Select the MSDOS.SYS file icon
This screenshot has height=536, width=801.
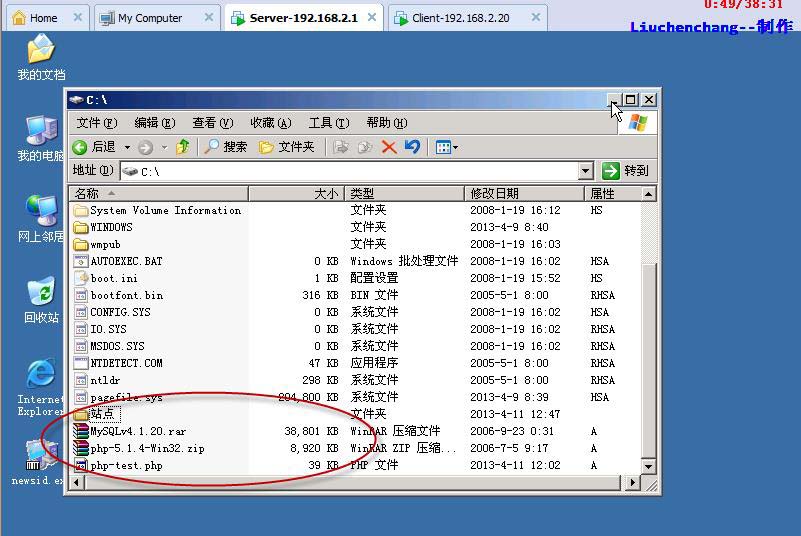pos(81,346)
